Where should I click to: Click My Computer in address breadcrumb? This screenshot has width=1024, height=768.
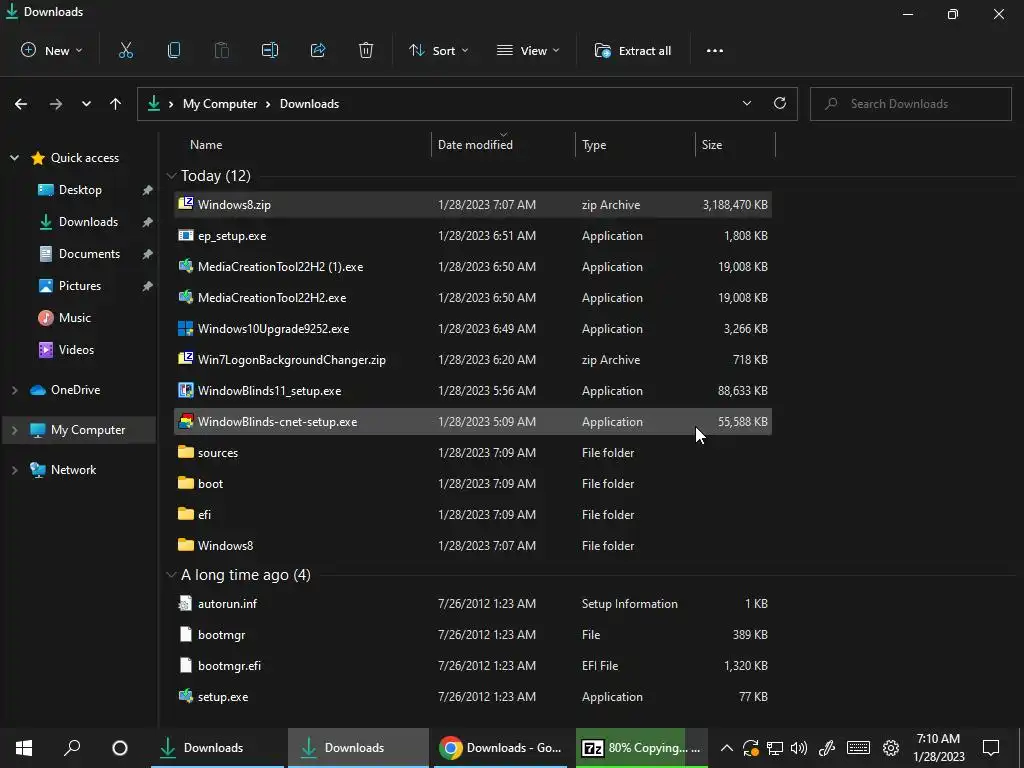[220, 104]
